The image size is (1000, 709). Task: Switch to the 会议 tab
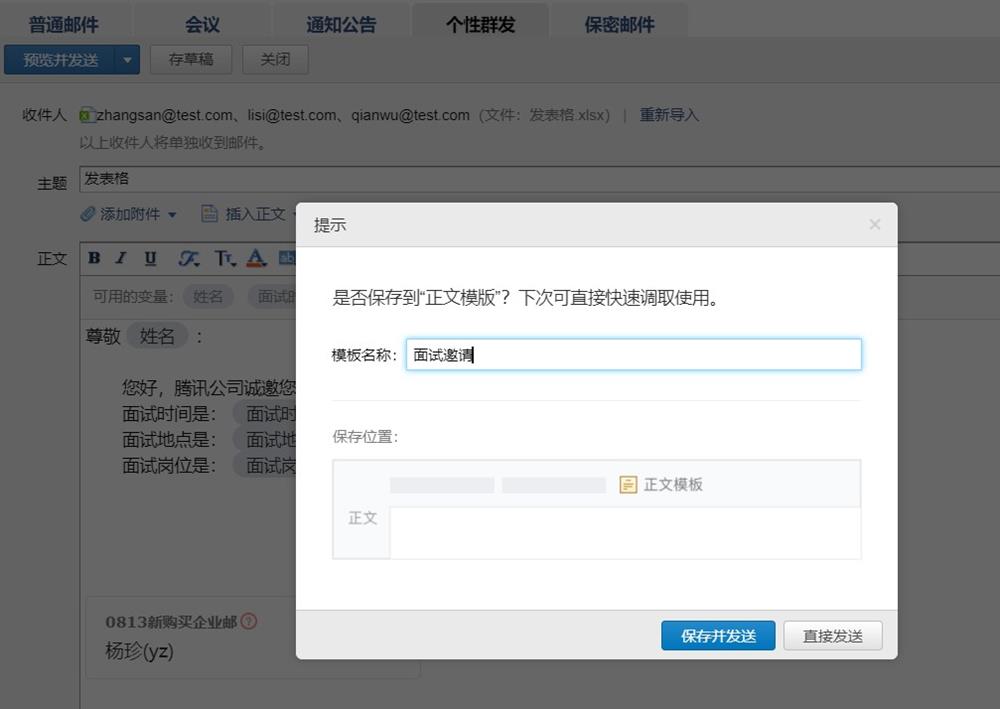pyautogui.click(x=202, y=25)
